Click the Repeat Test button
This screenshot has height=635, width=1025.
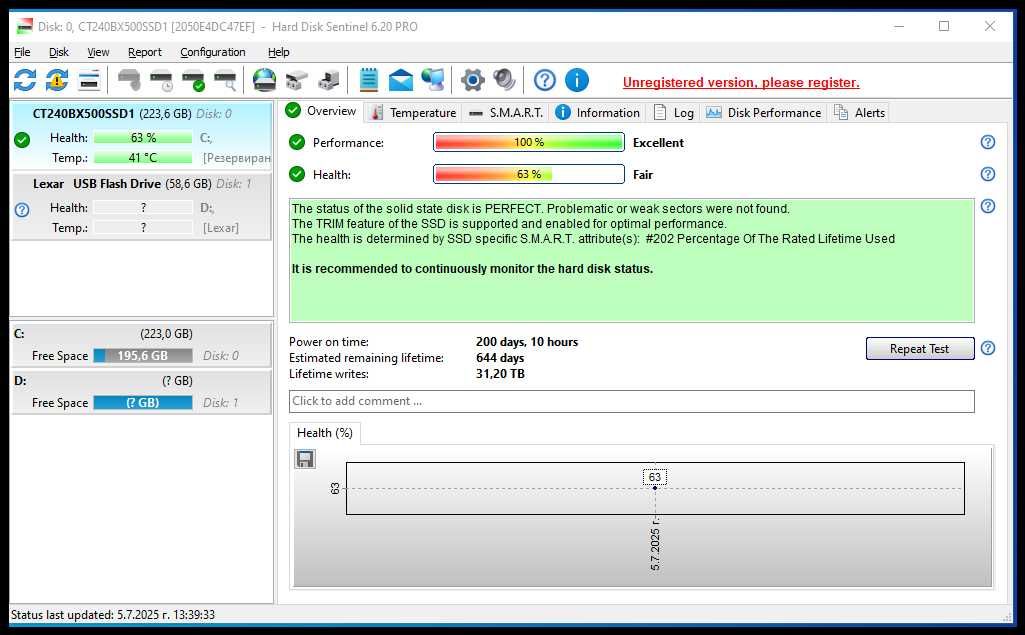coord(919,349)
